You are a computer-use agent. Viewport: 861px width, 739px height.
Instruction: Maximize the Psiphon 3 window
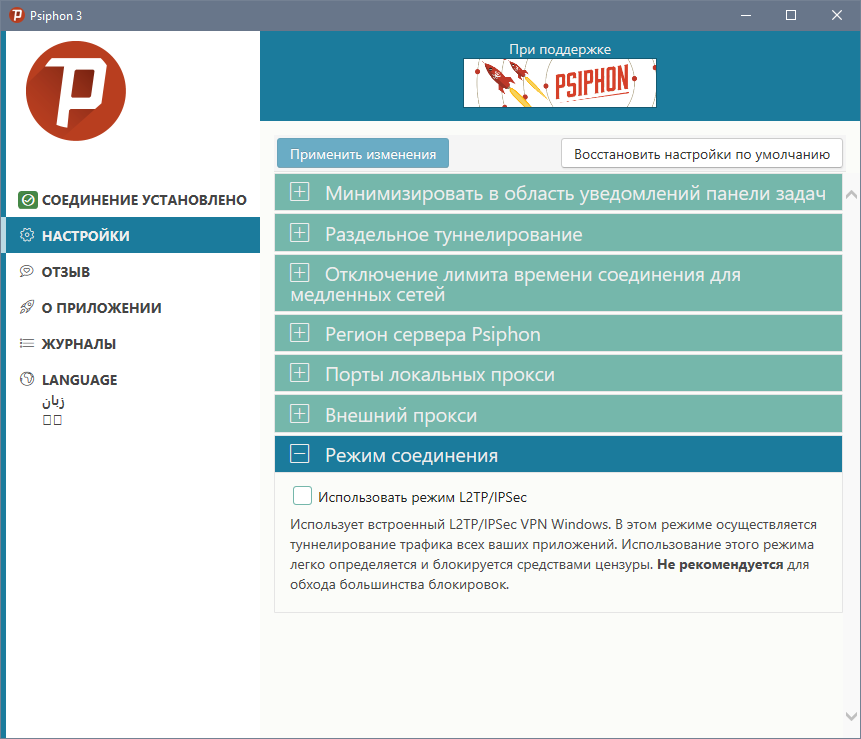pos(791,15)
